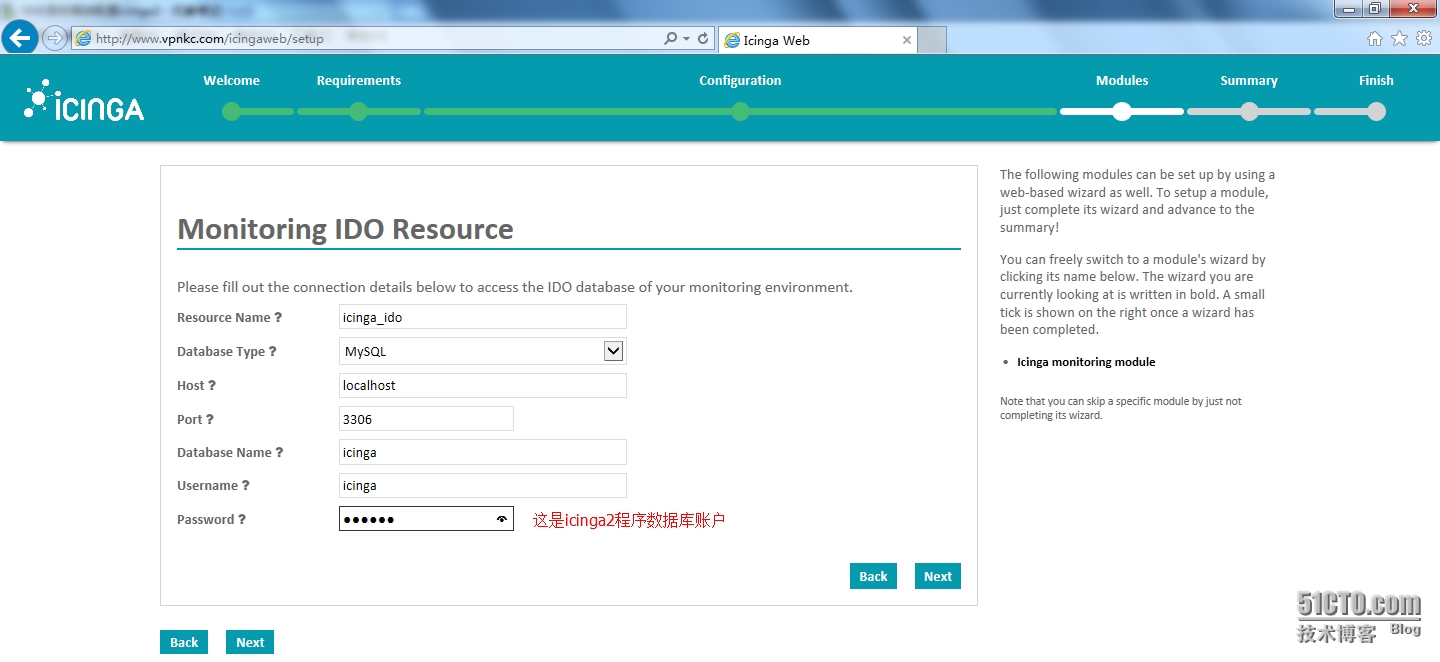Open the favorites star icon
This screenshot has height=662, width=1440.
(1399, 38)
